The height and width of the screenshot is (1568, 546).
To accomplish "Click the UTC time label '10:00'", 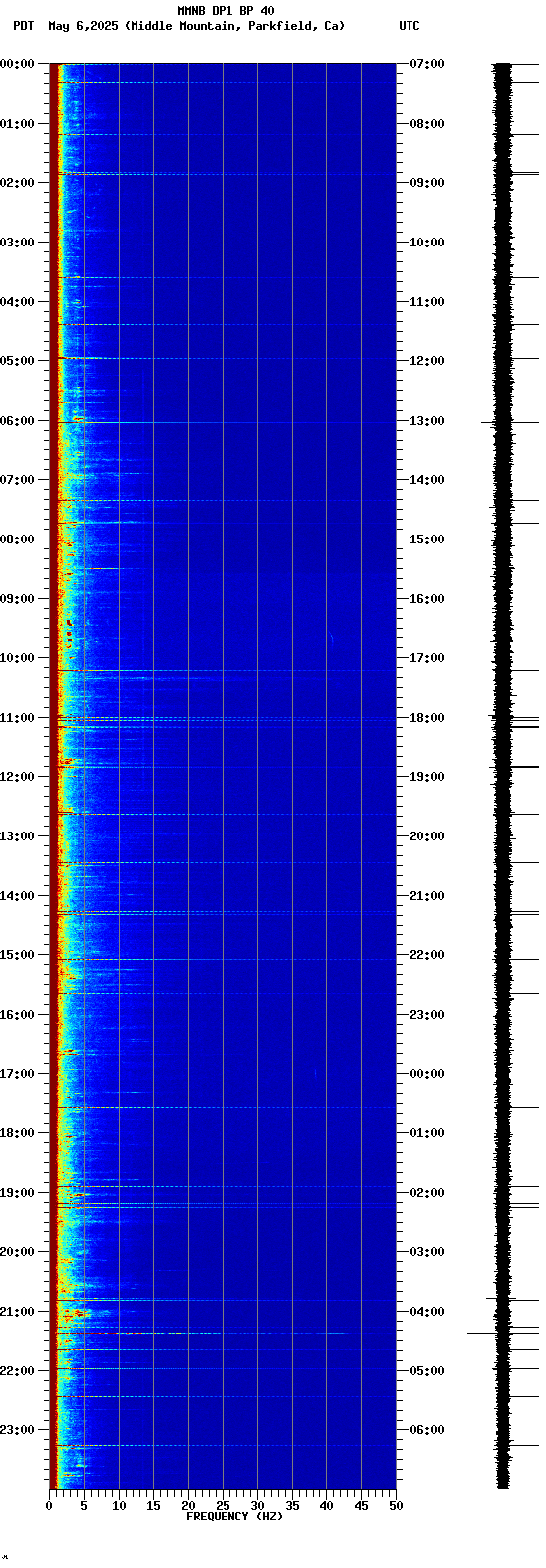I will pyautogui.click(x=426, y=243).
